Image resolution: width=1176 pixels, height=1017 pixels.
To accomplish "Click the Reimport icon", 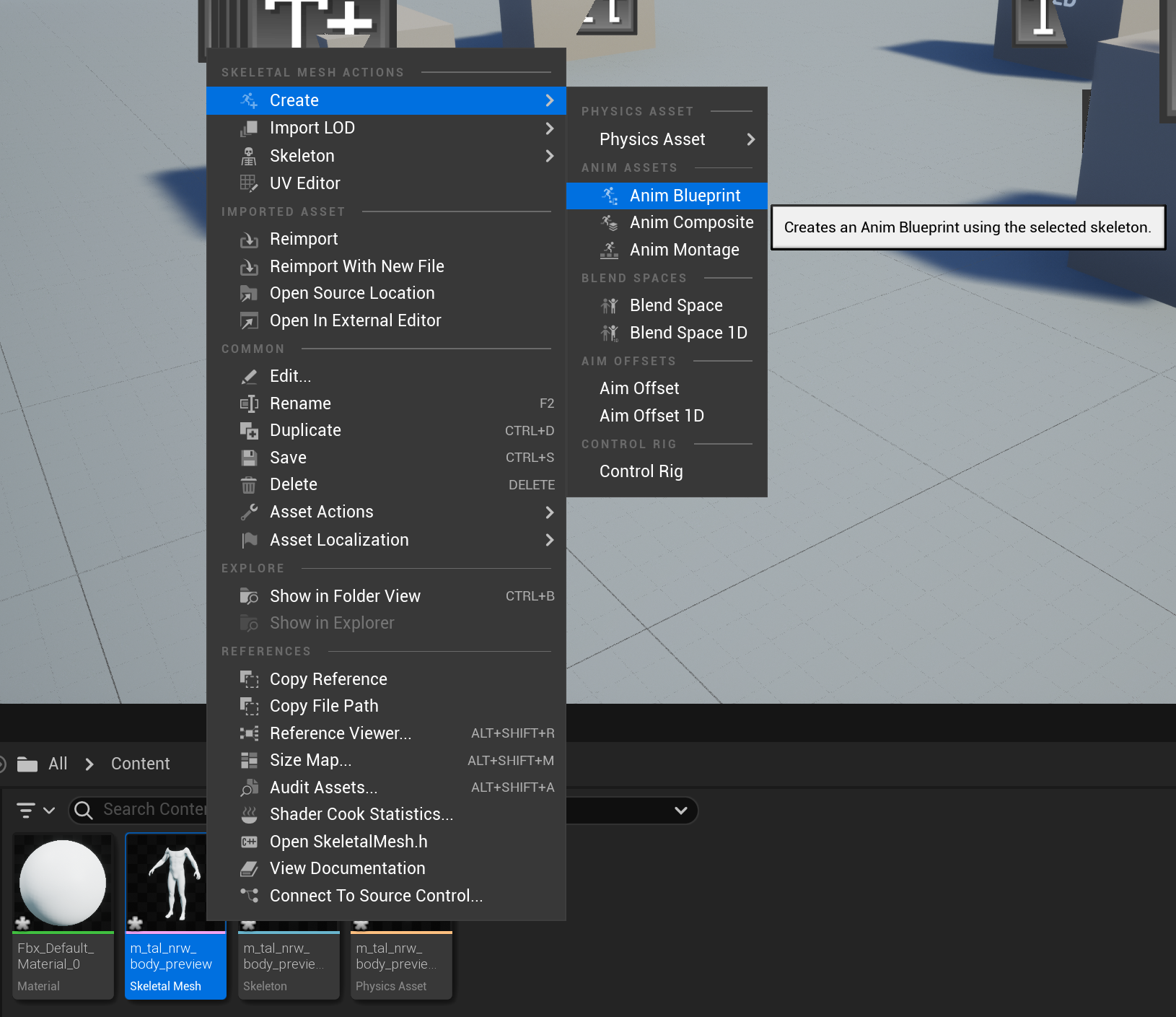I will 248,240.
